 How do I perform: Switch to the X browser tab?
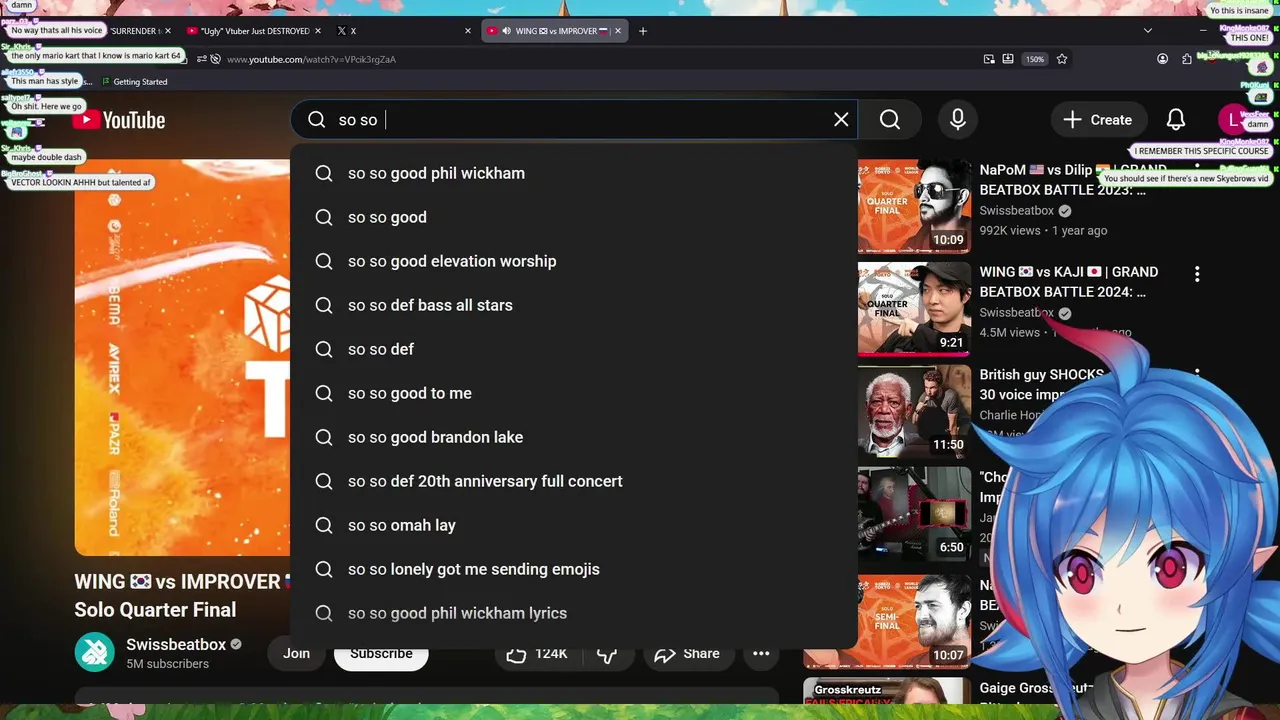pyautogui.click(x=402, y=31)
